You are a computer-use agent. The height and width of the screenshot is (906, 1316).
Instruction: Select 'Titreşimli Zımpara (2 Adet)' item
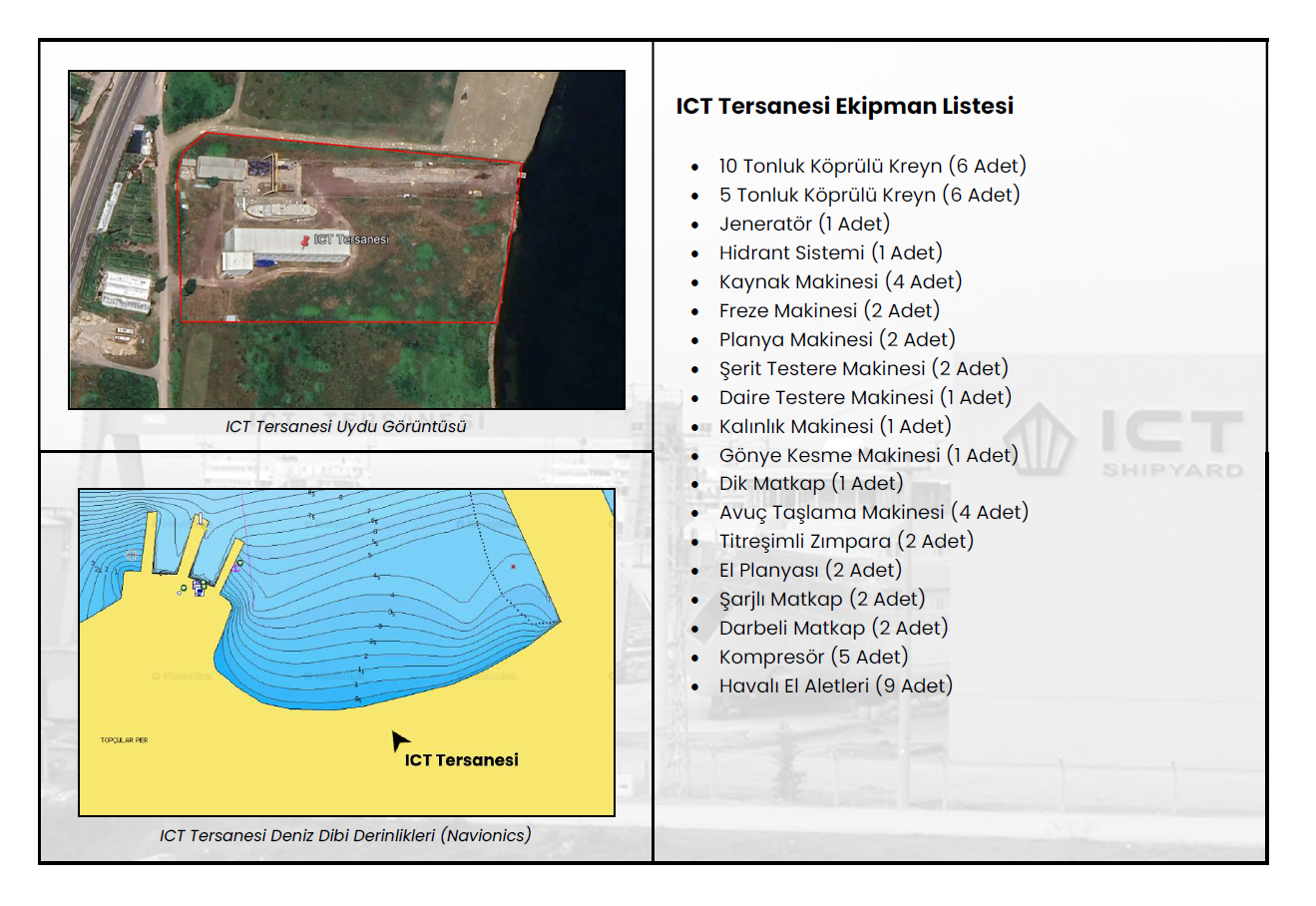coord(846,541)
